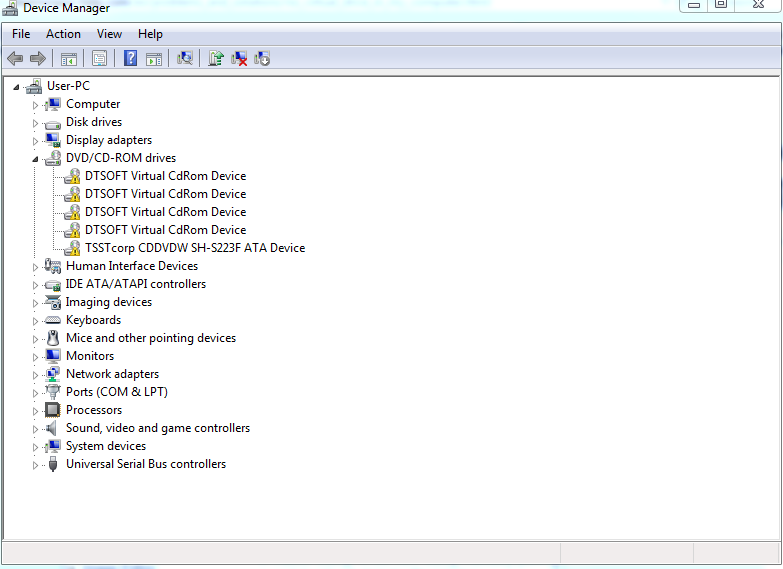Viewport: 783px width, 569px height.
Task: Click the Mice and pointing devices icon
Action: [52, 338]
